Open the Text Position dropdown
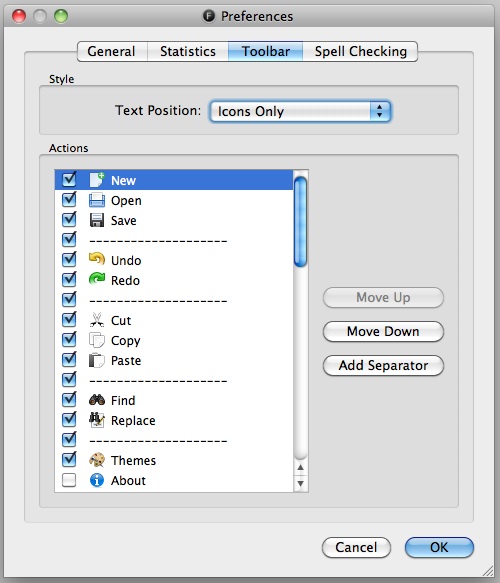Image resolution: width=500 pixels, height=583 pixels. (300, 111)
